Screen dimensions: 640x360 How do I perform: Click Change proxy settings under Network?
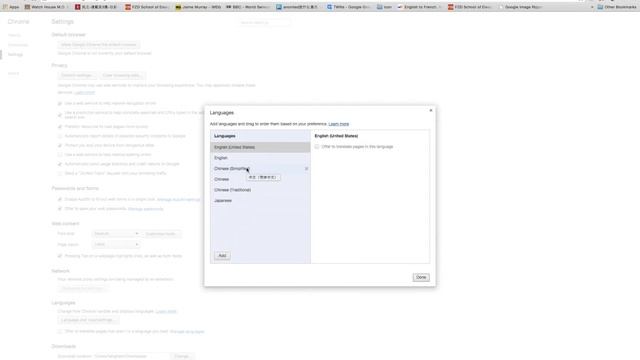pyautogui.click(x=83, y=289)
